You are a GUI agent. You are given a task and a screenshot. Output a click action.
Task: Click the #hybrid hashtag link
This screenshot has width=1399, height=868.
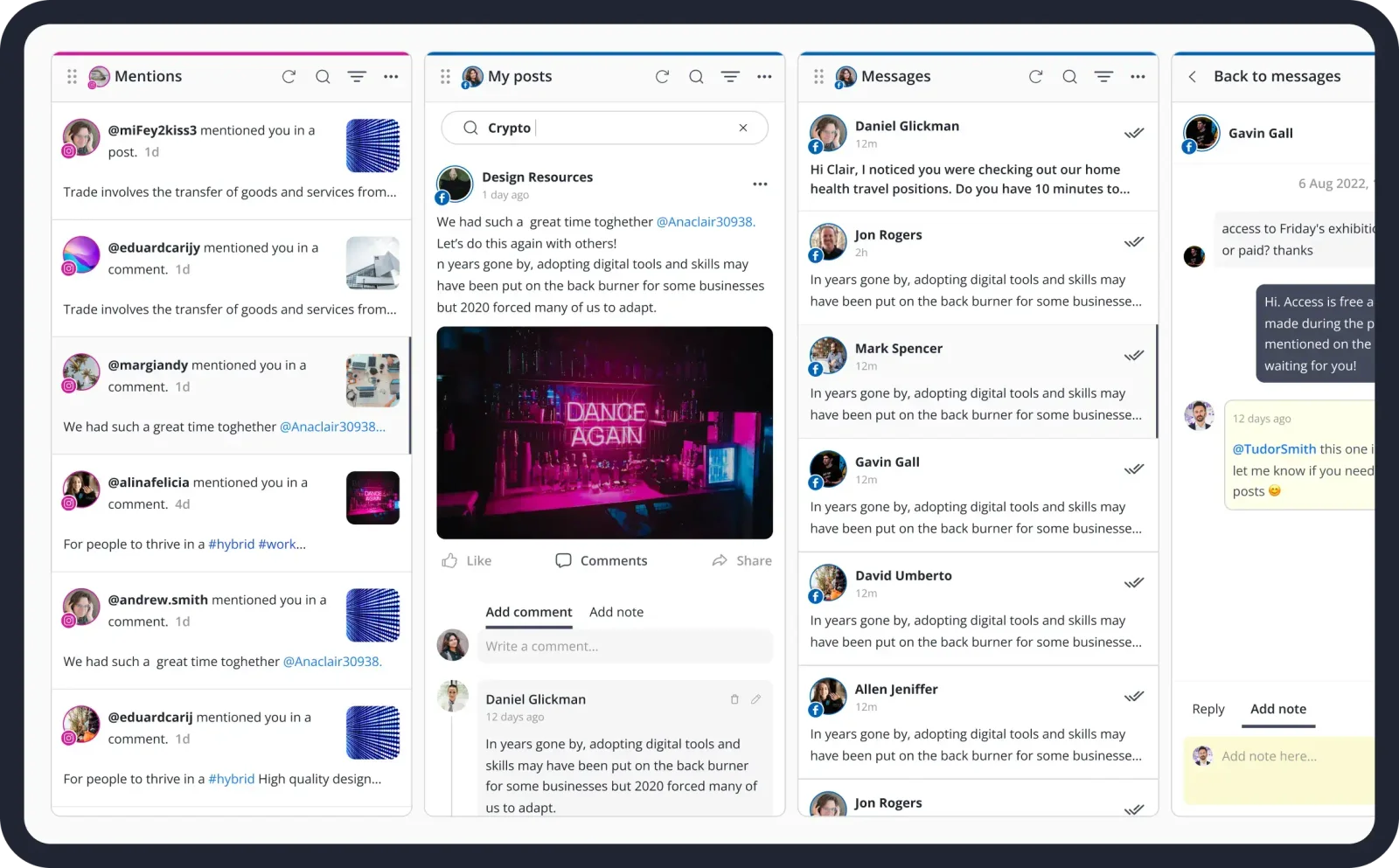tap(230, 544)
